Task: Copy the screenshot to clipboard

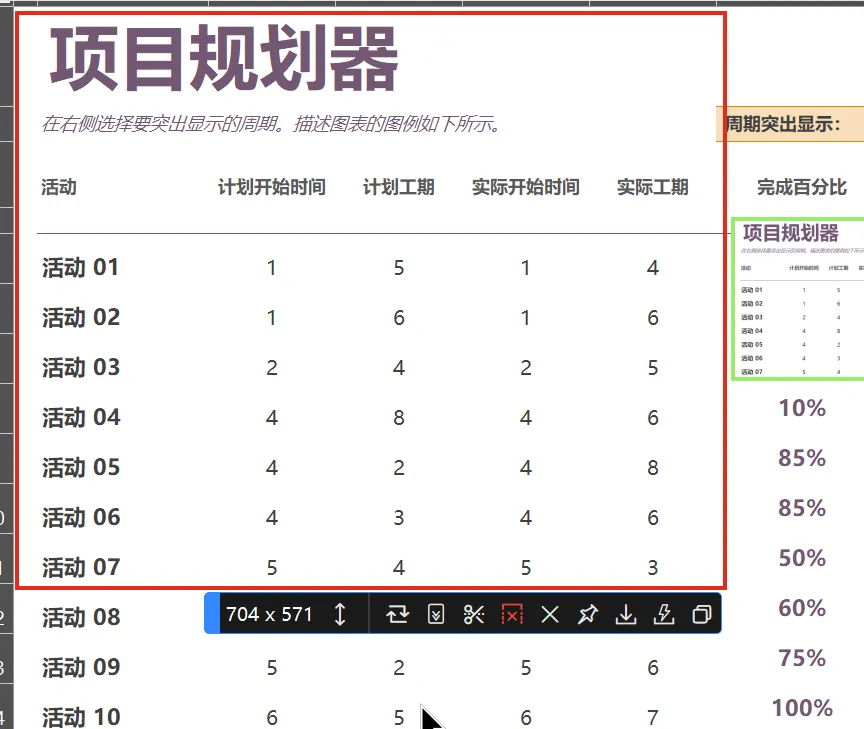Action: [701, 615]
